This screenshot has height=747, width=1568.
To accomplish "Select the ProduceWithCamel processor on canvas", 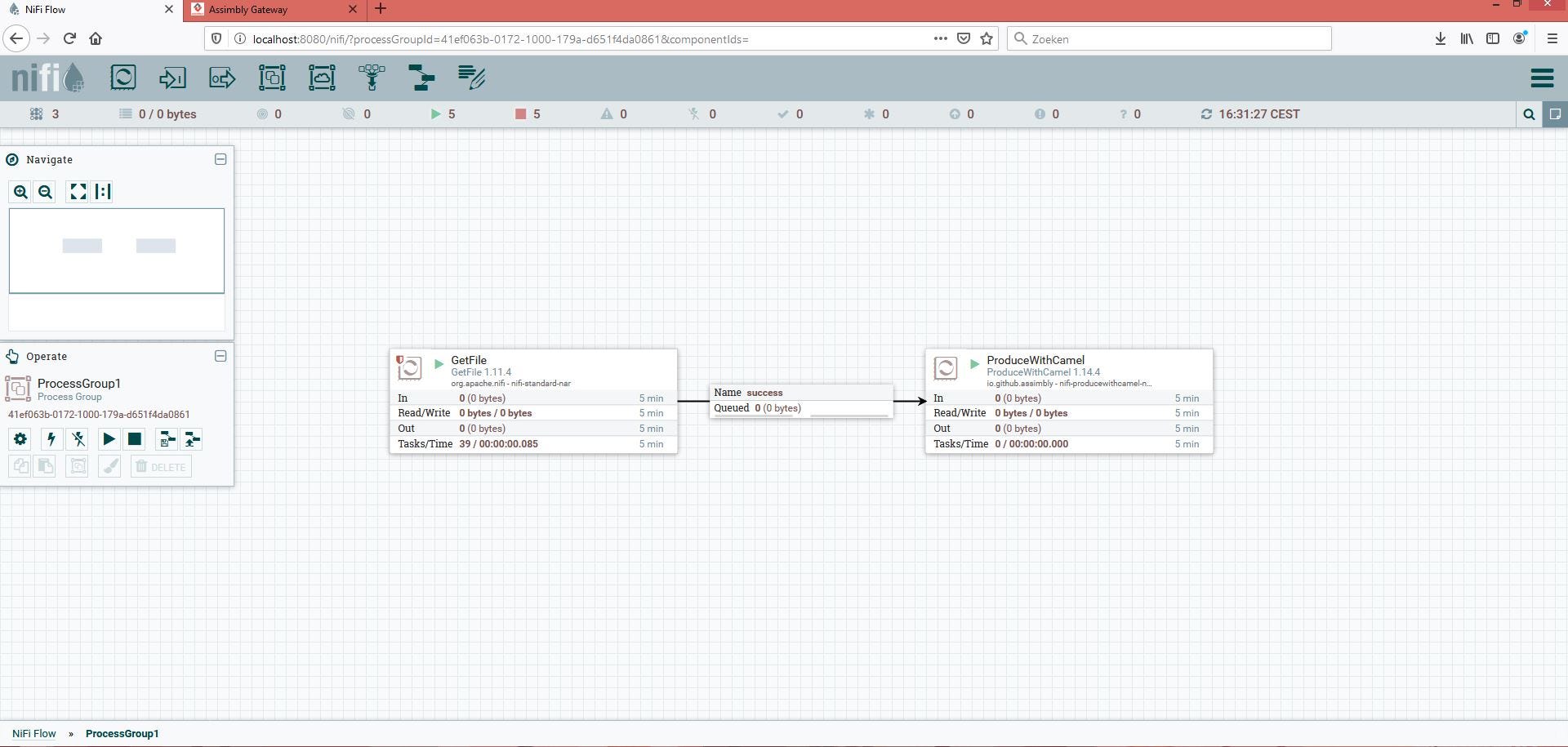I will coord(1069,401).
